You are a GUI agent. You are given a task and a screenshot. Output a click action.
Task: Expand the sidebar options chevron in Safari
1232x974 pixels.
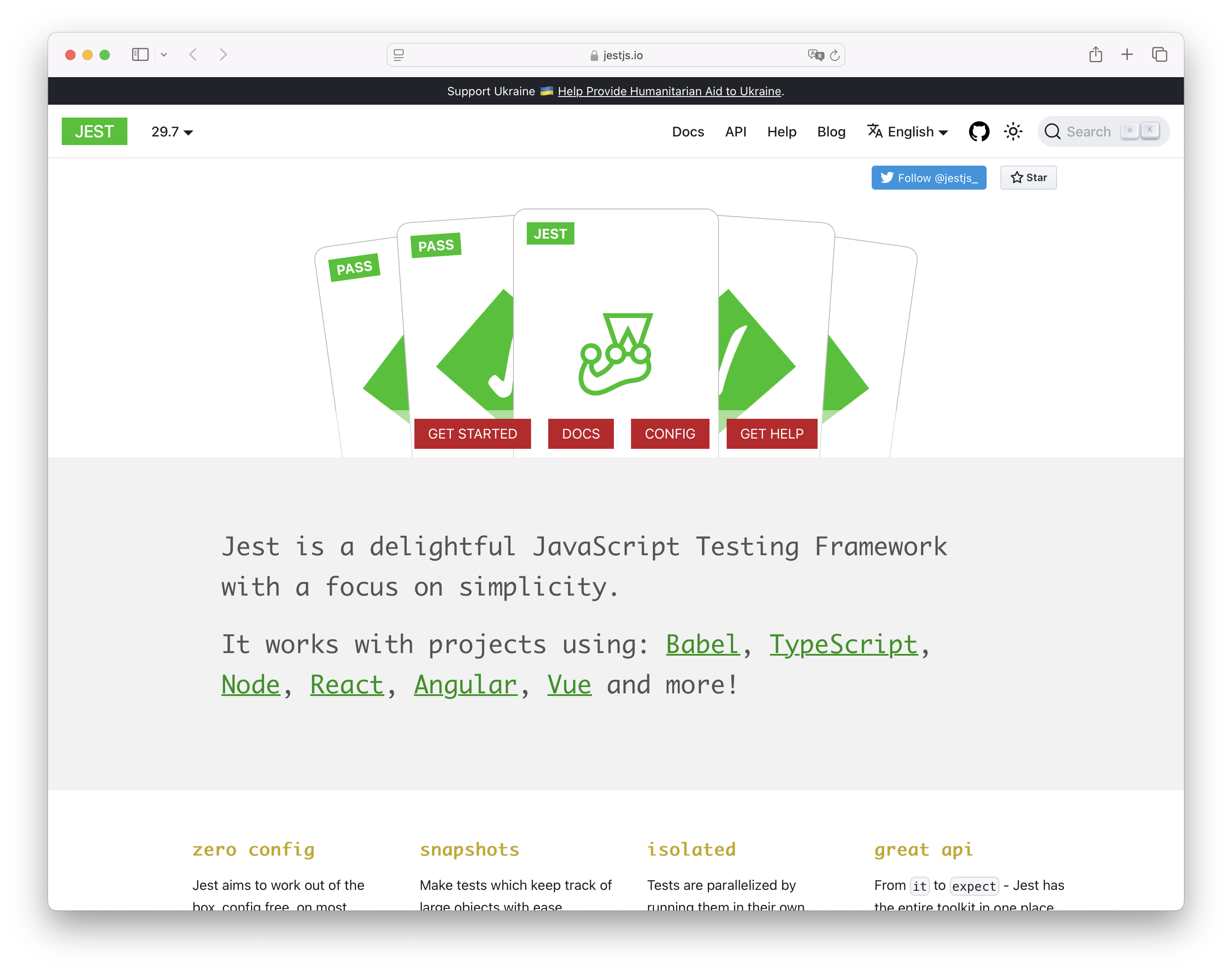point(163,55)
